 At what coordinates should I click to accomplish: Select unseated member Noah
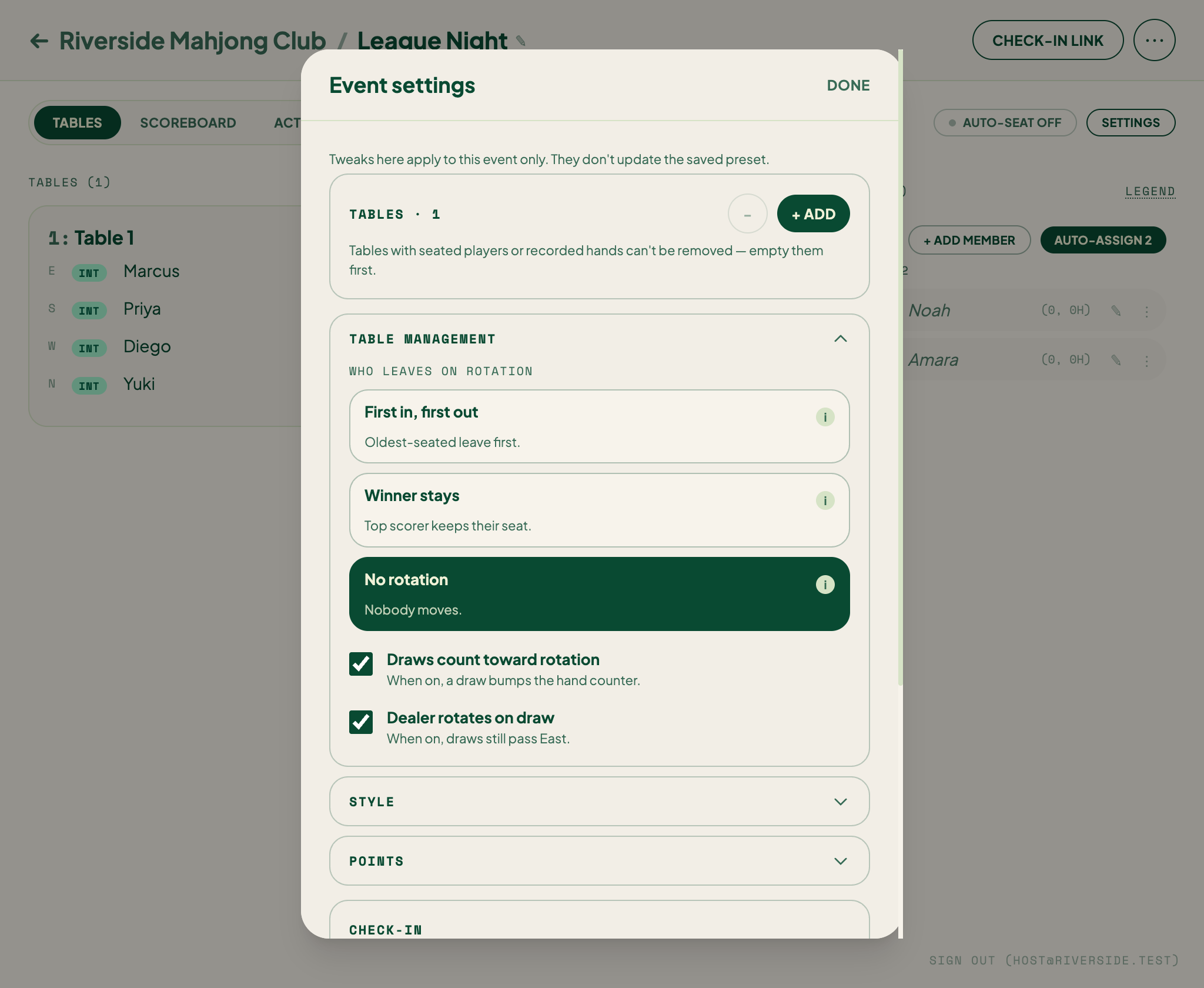click(x=929, y=311)
